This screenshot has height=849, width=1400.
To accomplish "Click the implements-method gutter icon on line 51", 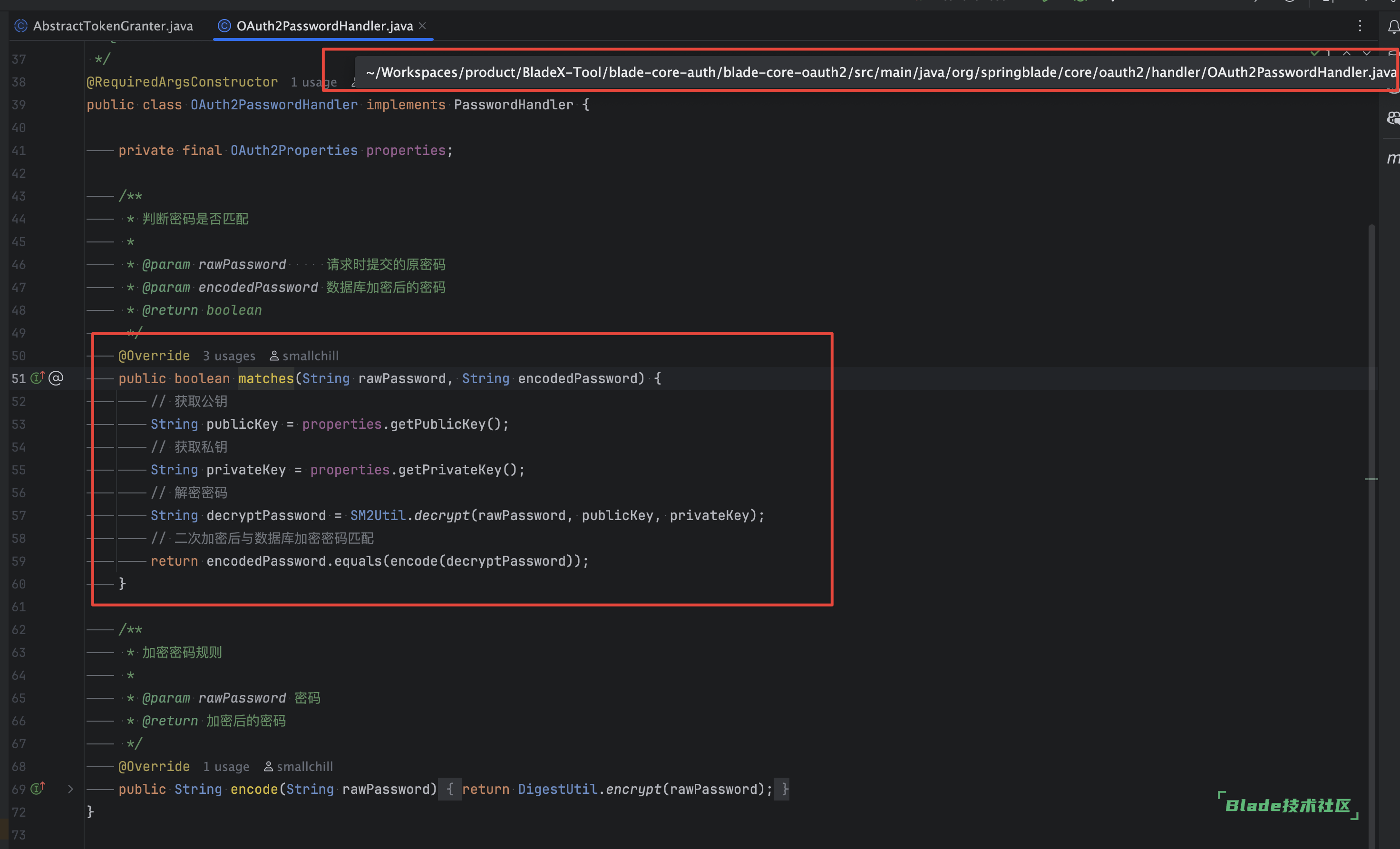I will pyautogui.click(x=38, y=377).
